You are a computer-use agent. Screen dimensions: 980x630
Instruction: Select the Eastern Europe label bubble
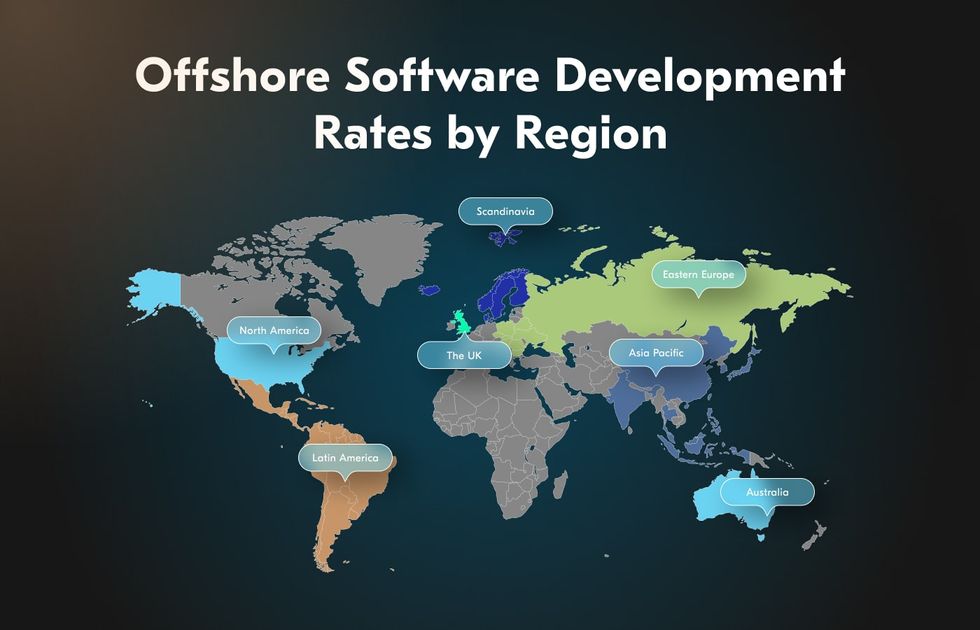[698, 274]
